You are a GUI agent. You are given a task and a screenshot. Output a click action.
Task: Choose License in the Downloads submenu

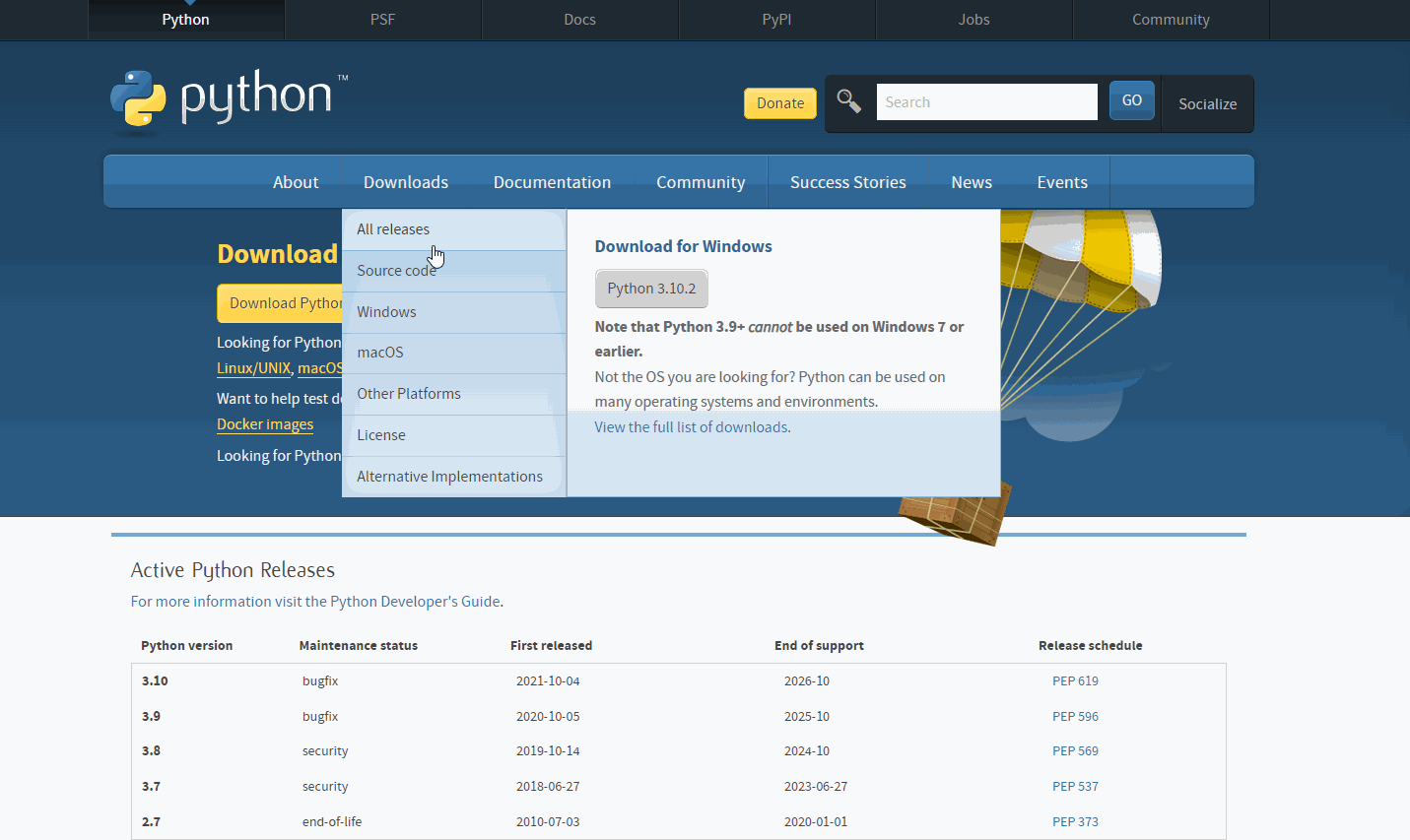pyautogui.click(x=453, y=435)
